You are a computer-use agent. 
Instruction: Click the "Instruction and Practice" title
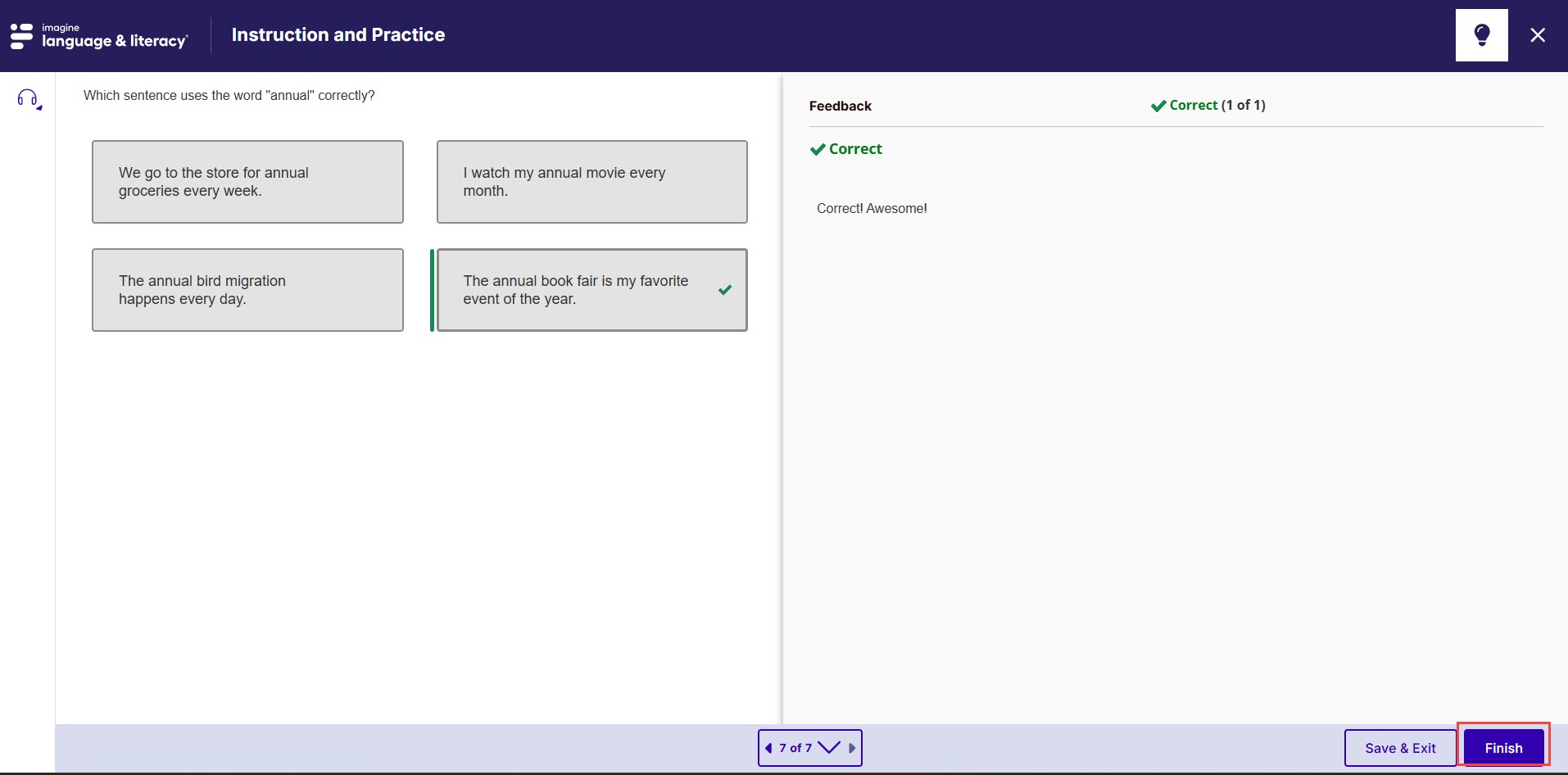pyautogui.click(x=338, y=35)
